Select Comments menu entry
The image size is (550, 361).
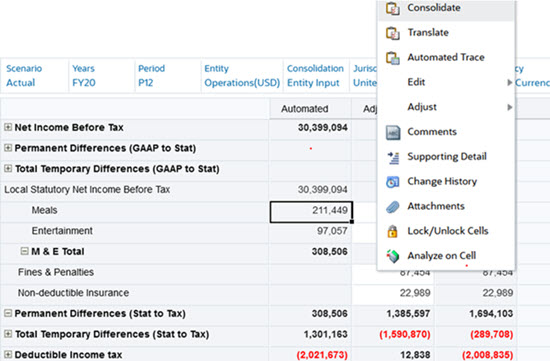pos(446,132)
